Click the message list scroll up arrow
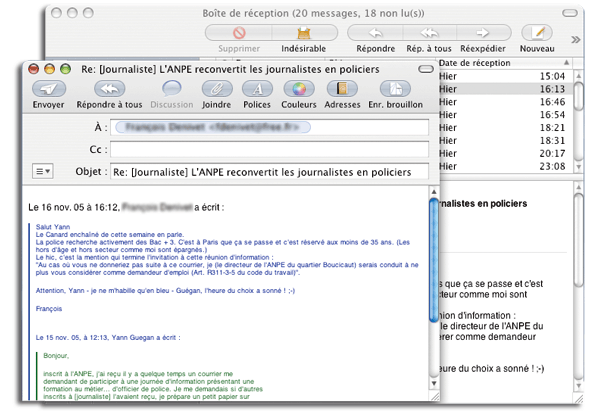 pyautogui.click(x=579, y=76)
